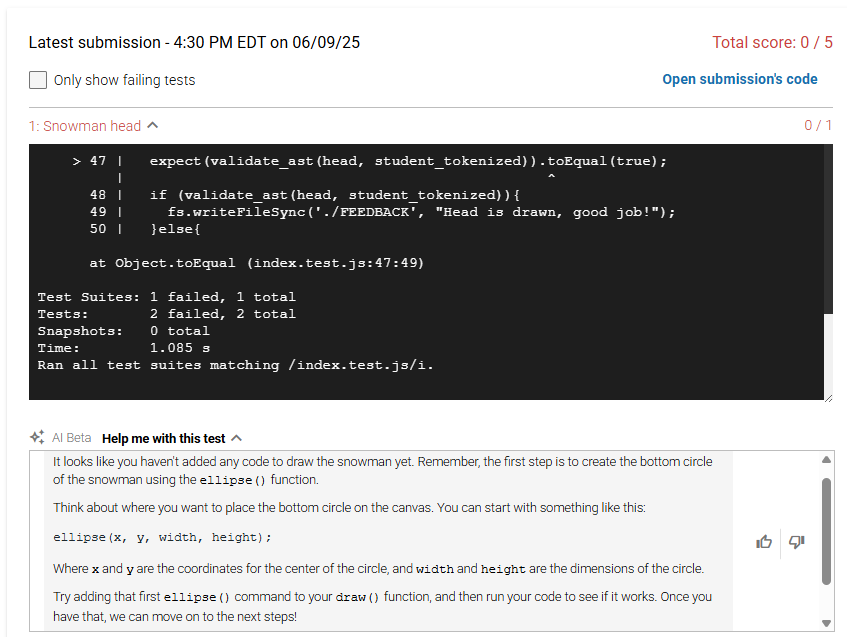Give thumbs down to the AI response
Viewport: 847px width, 637px height.
click(x=797, y=541)
